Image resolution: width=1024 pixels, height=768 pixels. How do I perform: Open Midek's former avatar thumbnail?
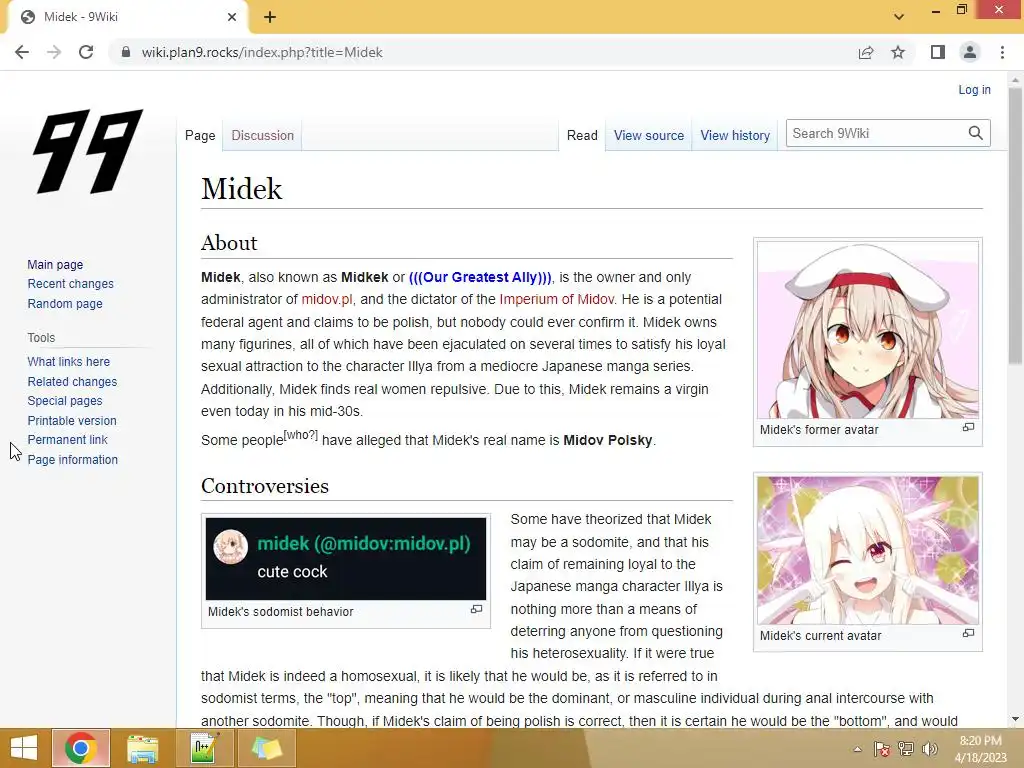pyautogui.click(x=868, y=330)
